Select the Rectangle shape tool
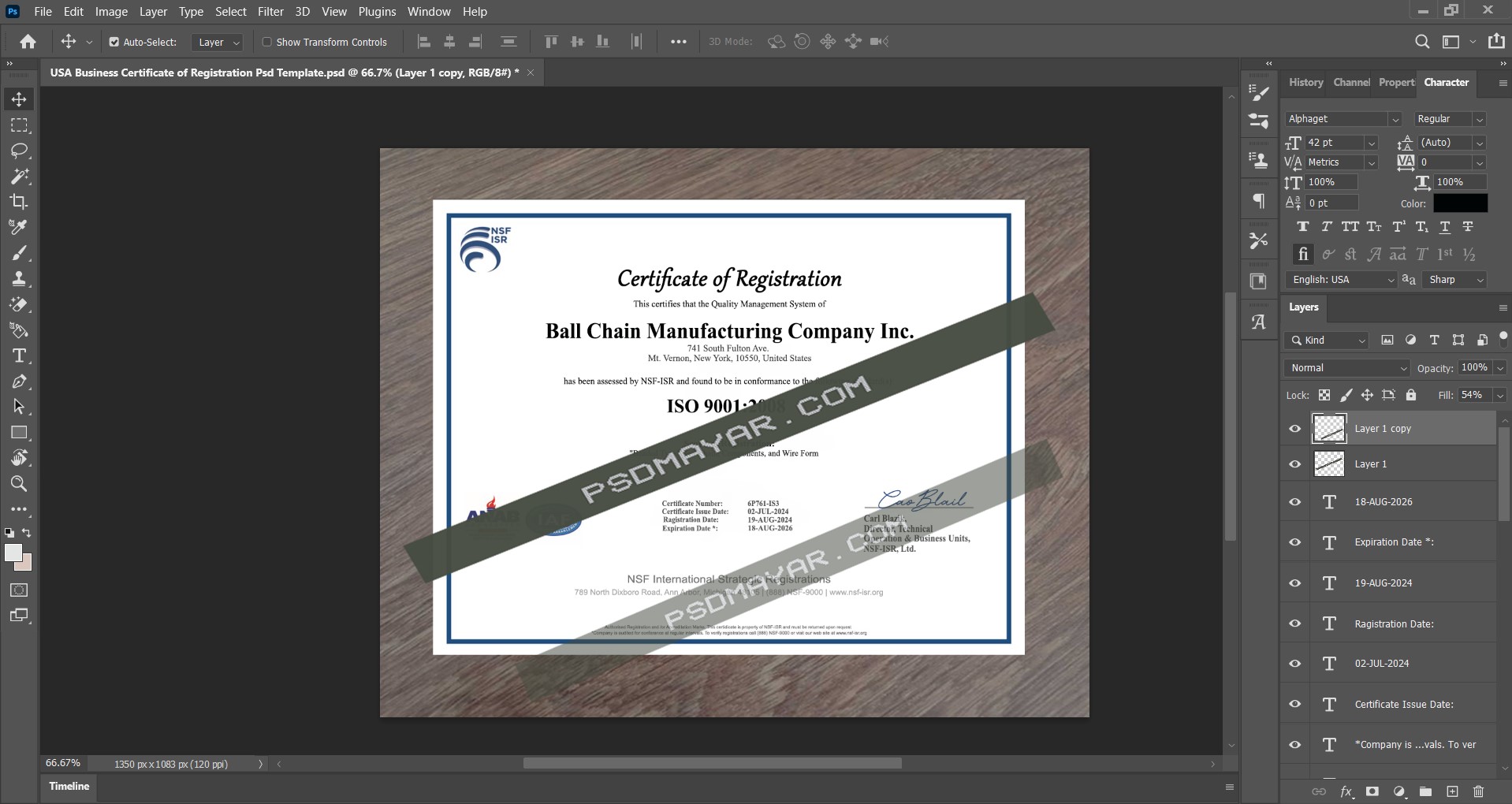This screenshot has width=1512, height=804. [19, 433]
